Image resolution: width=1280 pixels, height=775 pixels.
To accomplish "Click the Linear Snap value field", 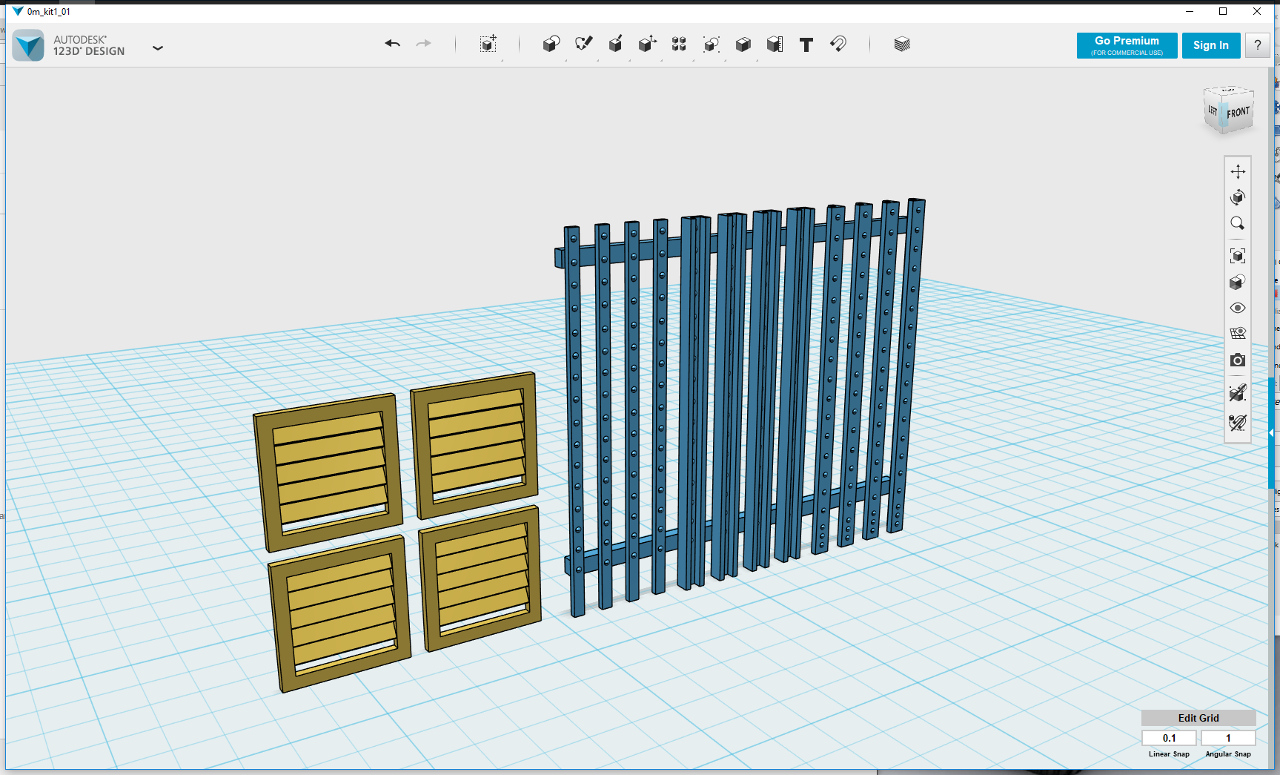I will coord(1169,738).
